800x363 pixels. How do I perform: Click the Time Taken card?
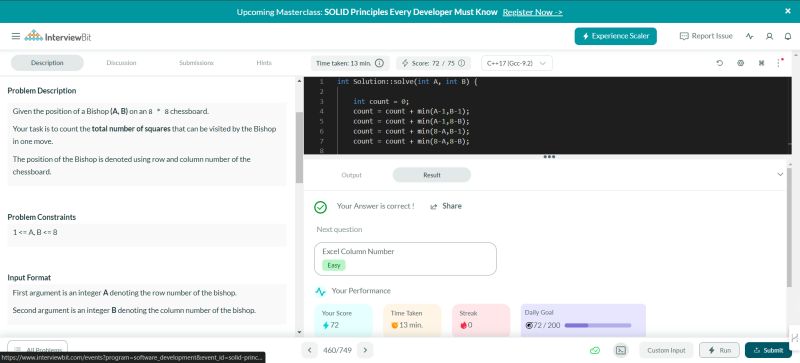[x=412, y=320]
